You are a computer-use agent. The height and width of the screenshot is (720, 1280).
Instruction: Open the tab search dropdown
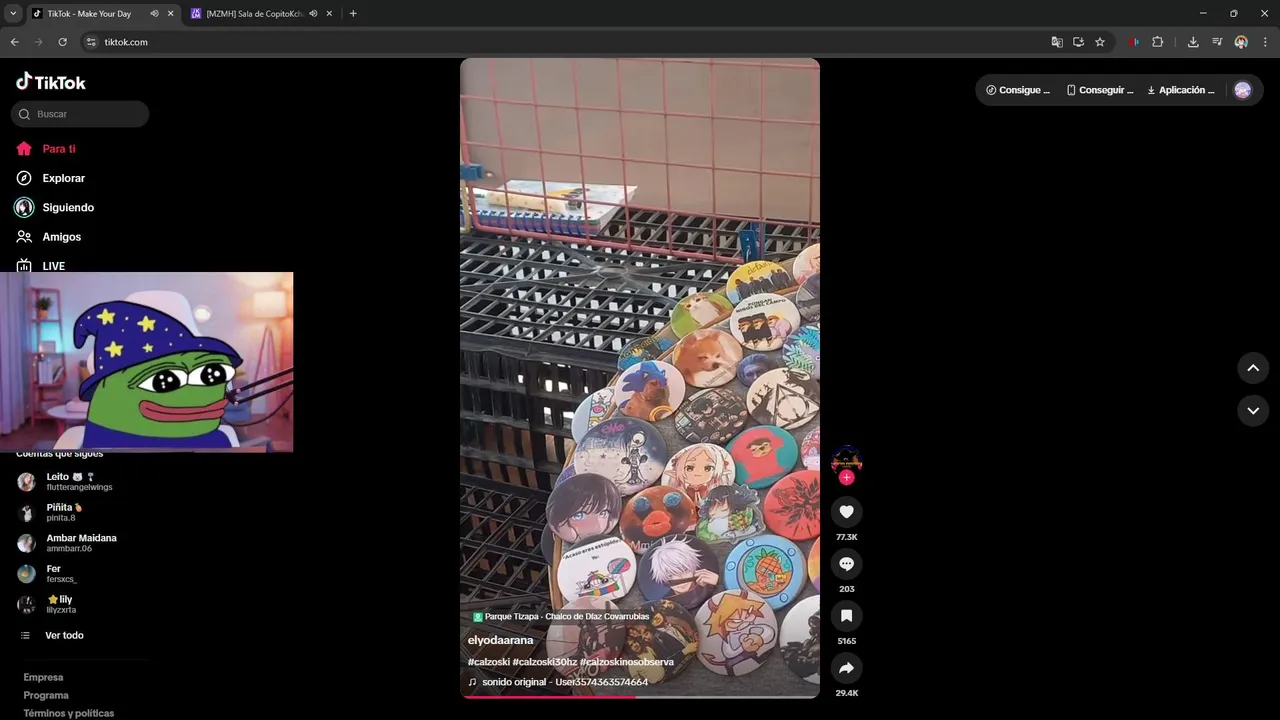[x=13, y=14]
